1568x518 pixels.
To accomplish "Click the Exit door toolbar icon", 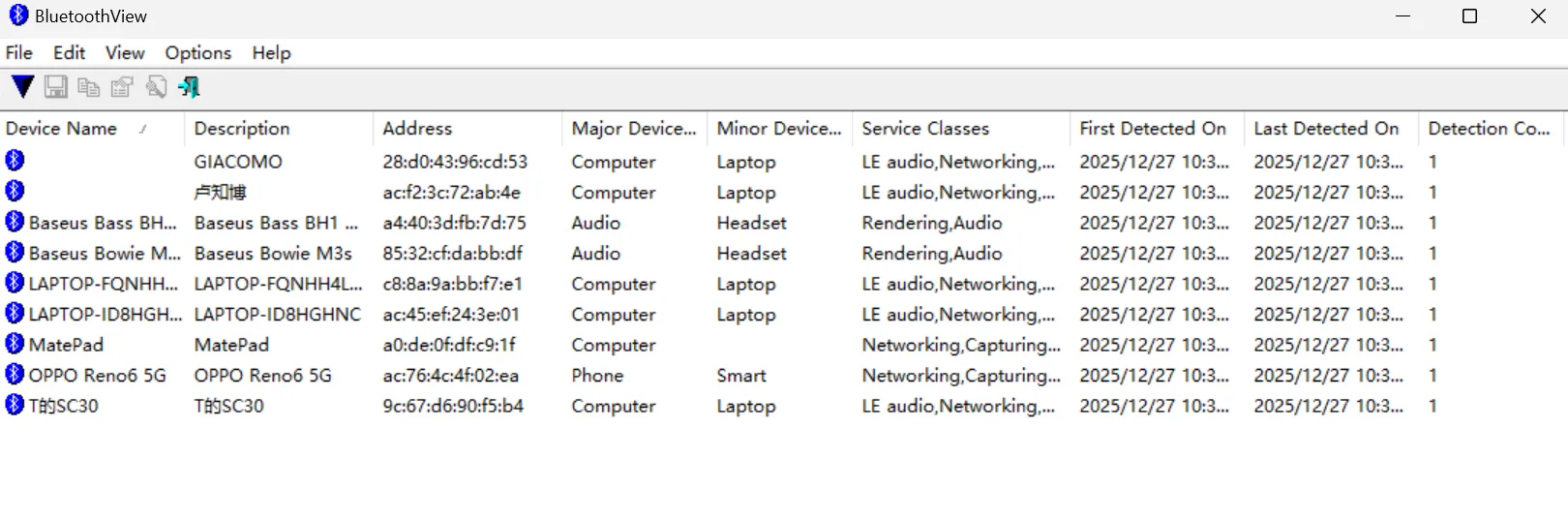I will pos(189,87).
